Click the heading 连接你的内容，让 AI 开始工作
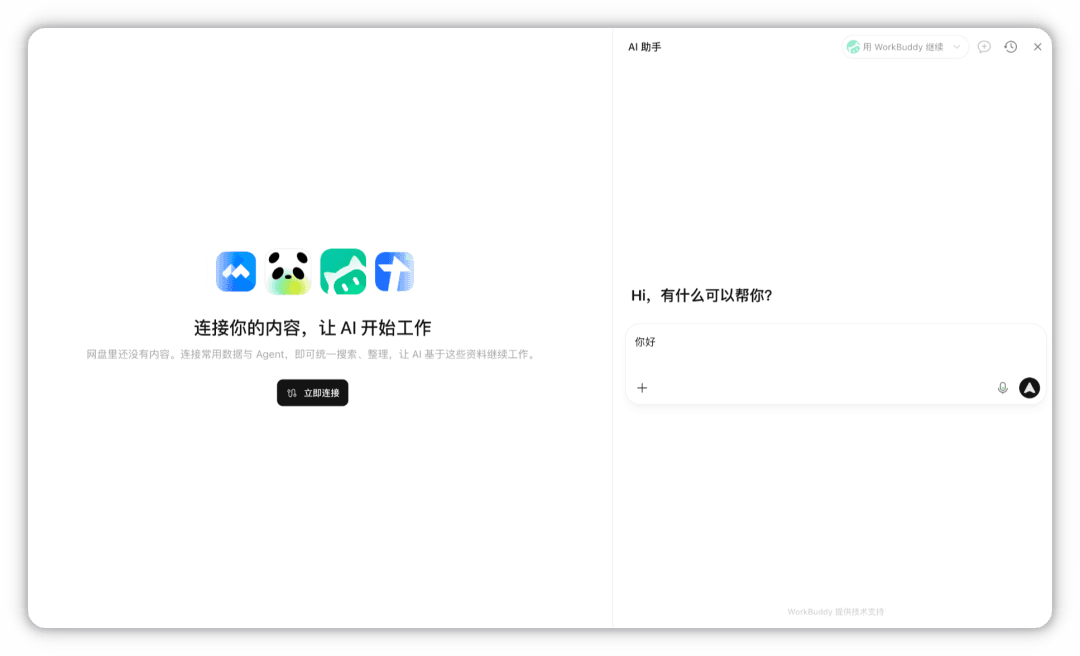1080x656 pixels. [x=313, y=328]
